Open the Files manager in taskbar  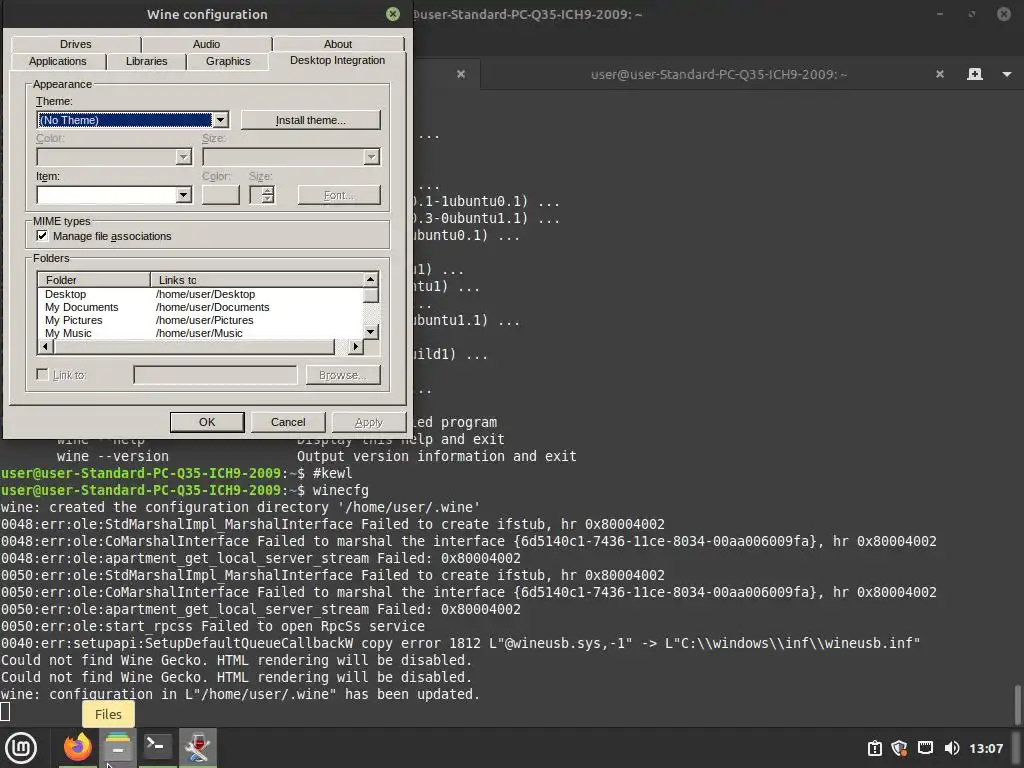[x=118, y=747]
